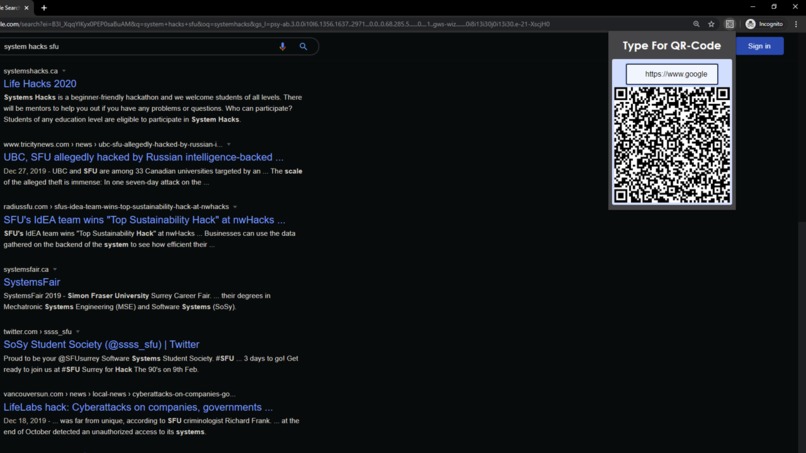Expand dropdown arrow beside radiussfu.com URL
Image resolution: width=806 pixels, height=453 pixels.
235,207
